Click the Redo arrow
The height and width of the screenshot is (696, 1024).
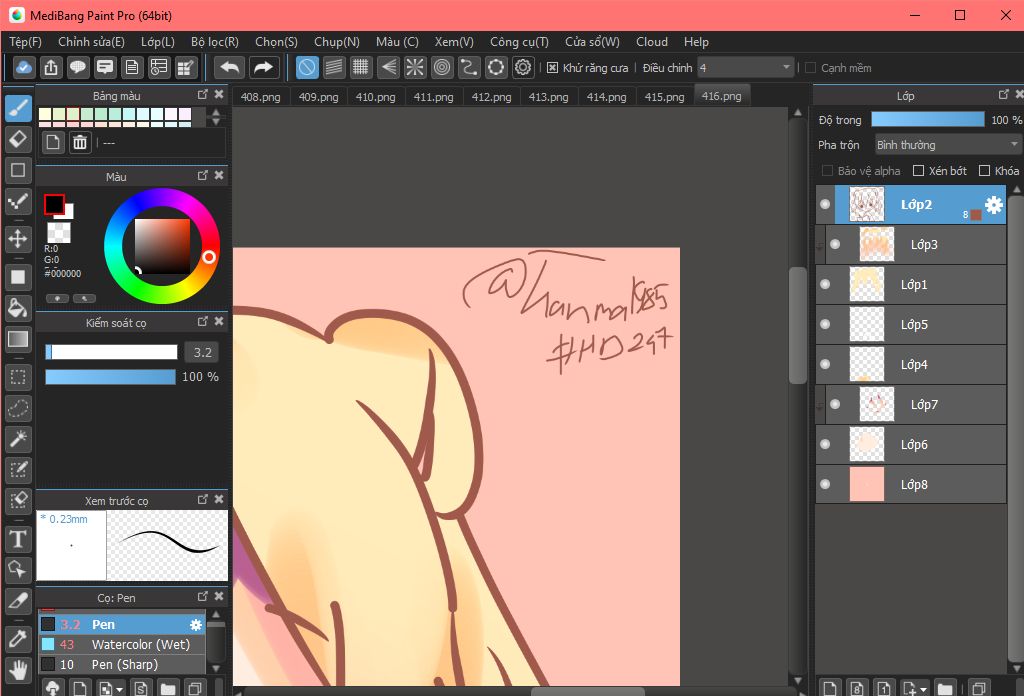[x=263, y=67]
